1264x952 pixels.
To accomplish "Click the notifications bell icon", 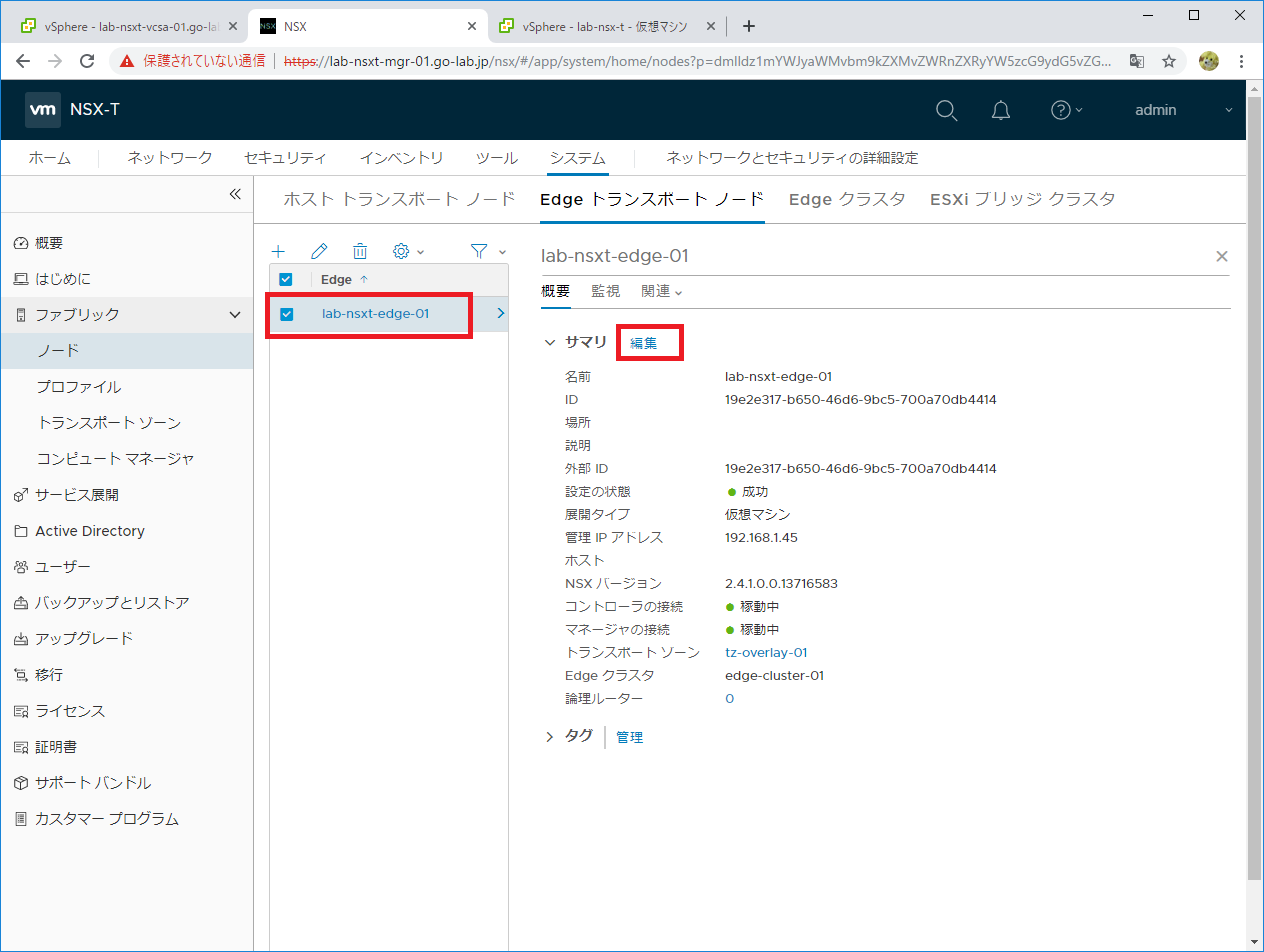I will click(1001, 110).
